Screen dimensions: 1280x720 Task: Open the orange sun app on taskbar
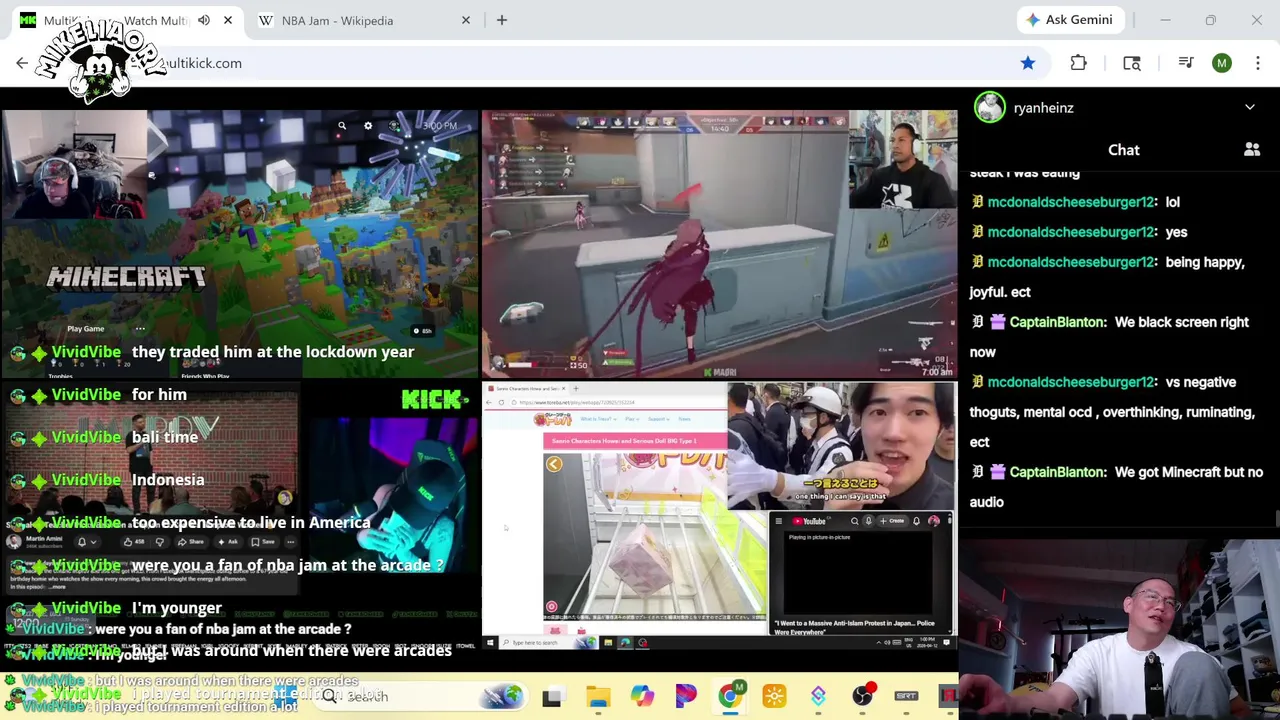click(774, 696)
